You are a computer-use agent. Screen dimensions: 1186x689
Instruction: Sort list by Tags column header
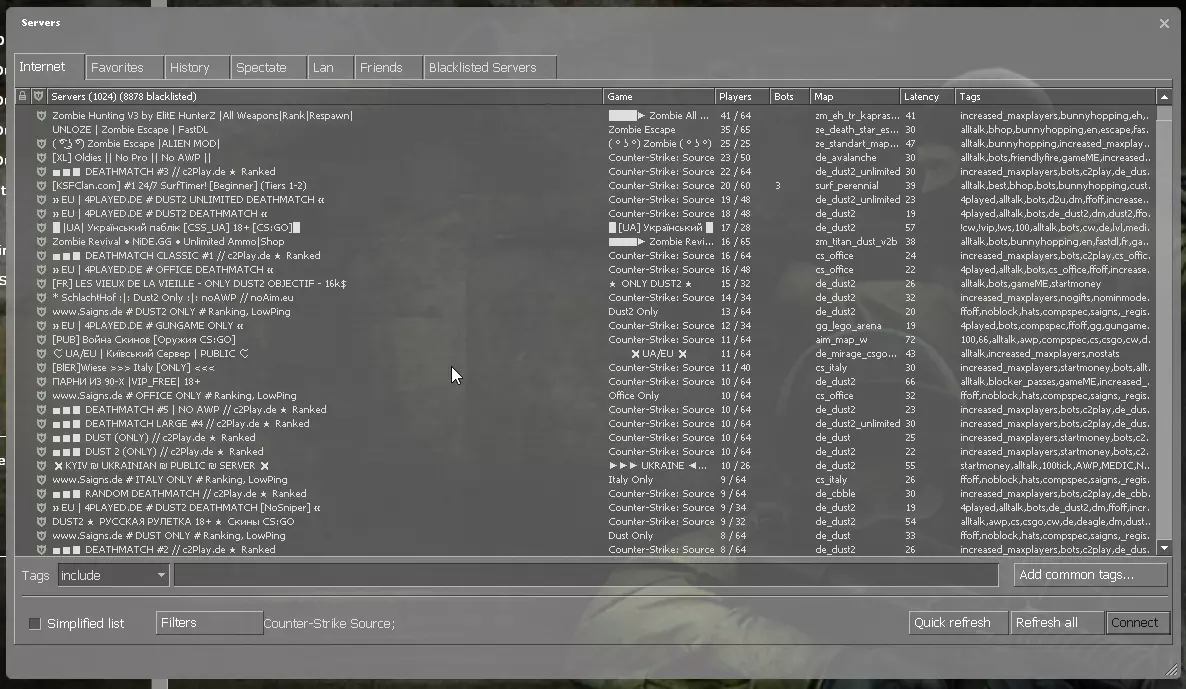pos(1055,96)
